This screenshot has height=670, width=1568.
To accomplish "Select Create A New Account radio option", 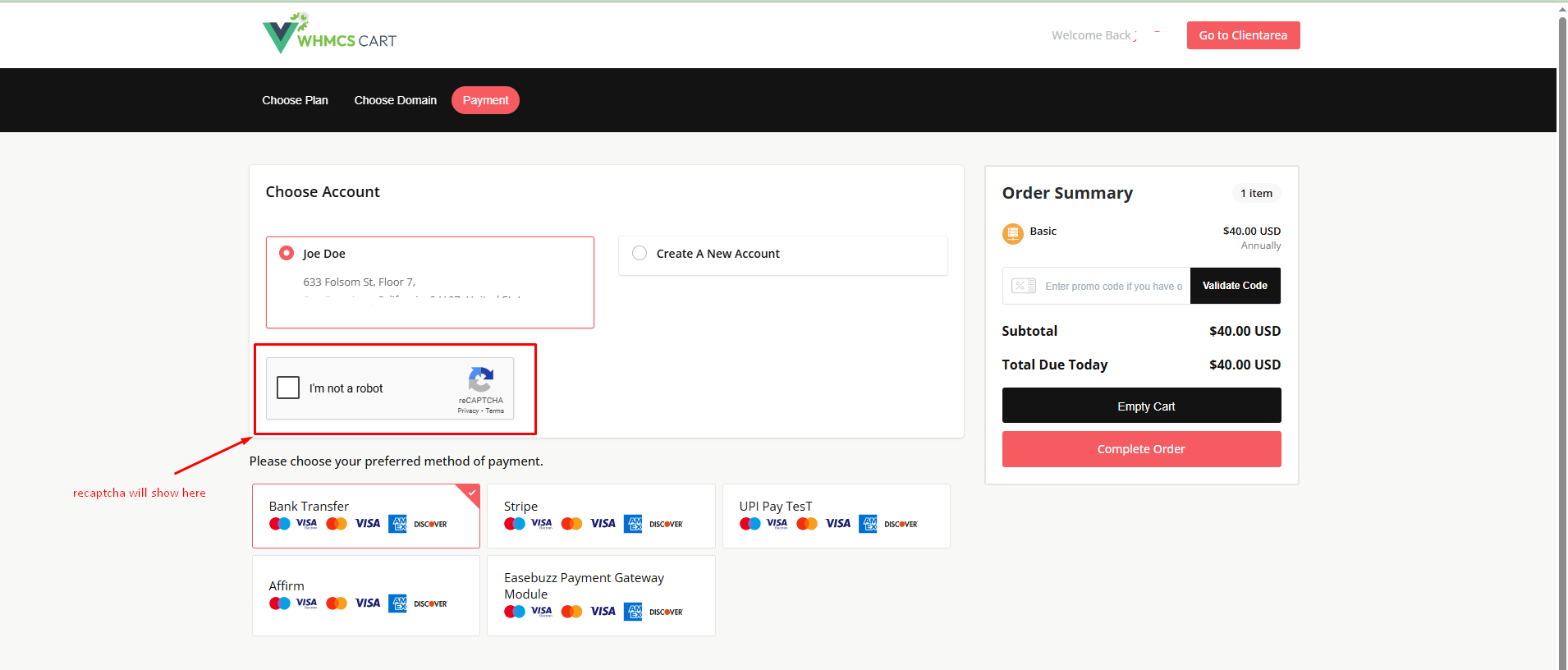I will pos(640,253).
